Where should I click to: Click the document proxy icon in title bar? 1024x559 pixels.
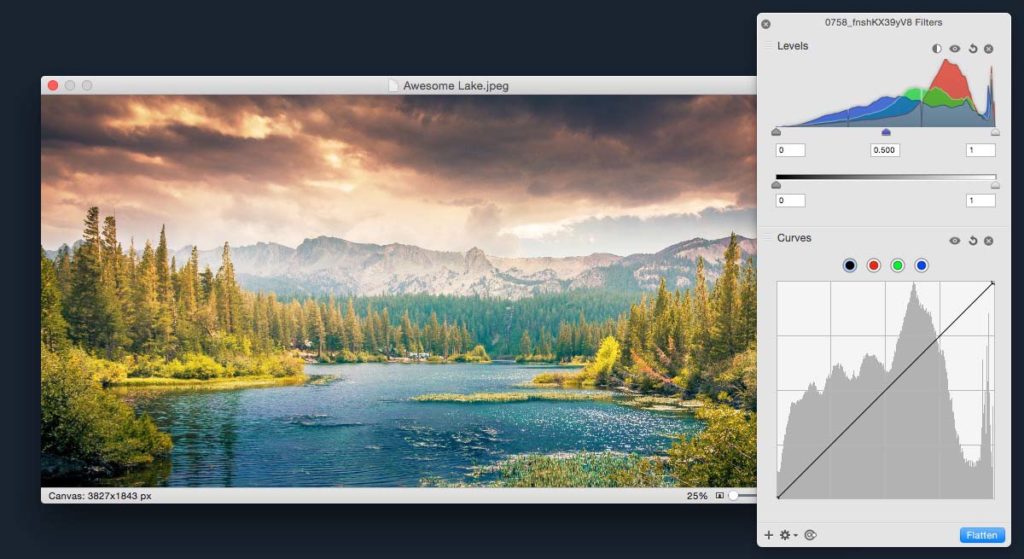(393, 86)
